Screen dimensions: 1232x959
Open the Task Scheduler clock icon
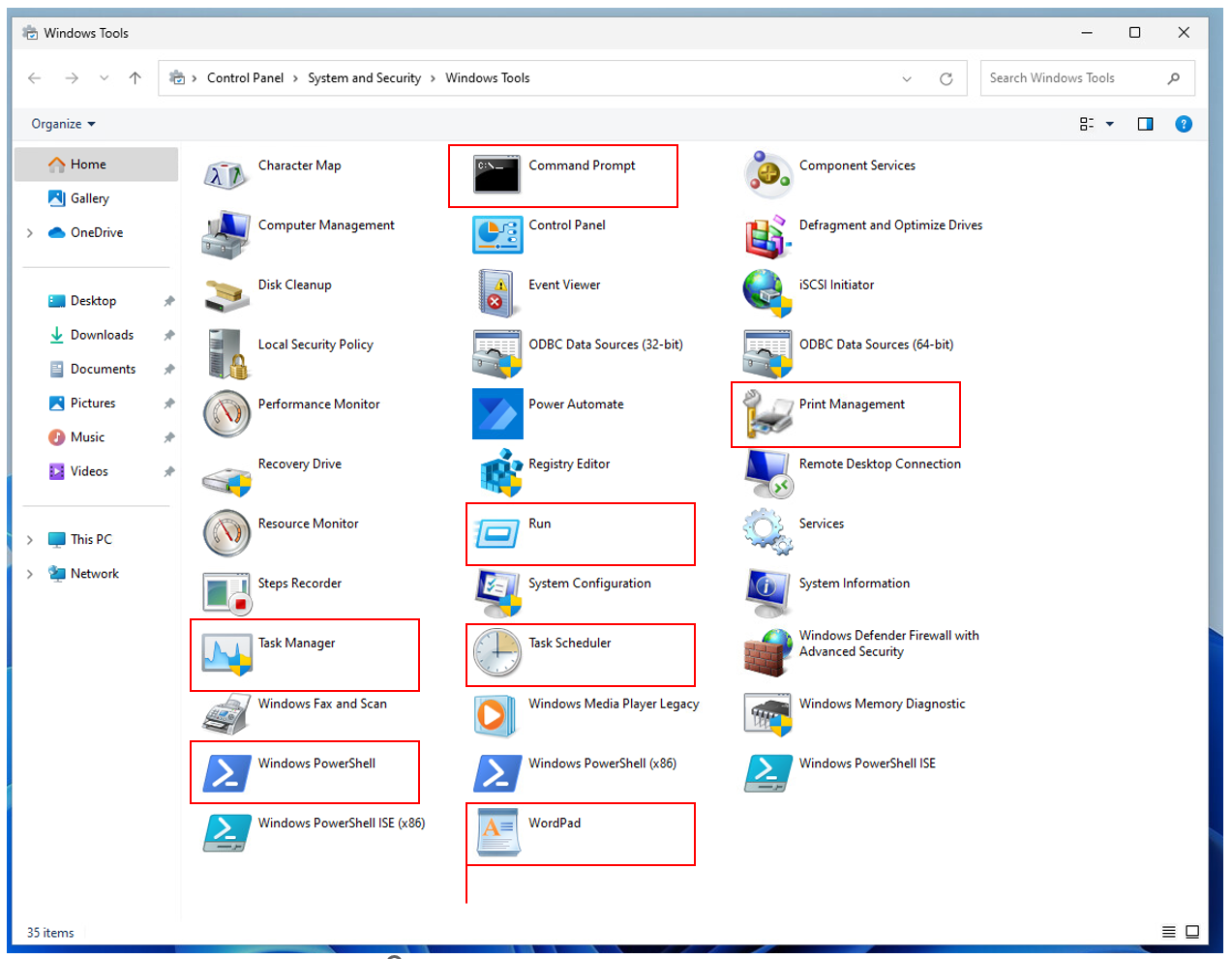pyautogui.click(x=496, y=653)
